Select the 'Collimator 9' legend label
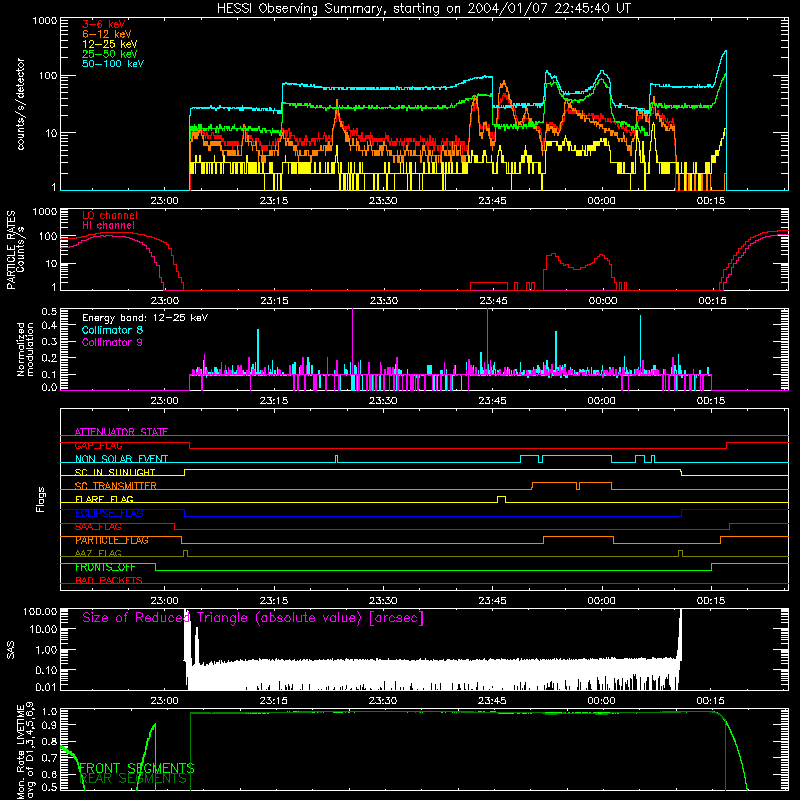This screenshot has height=800, width=800. [x=112, y=342]
